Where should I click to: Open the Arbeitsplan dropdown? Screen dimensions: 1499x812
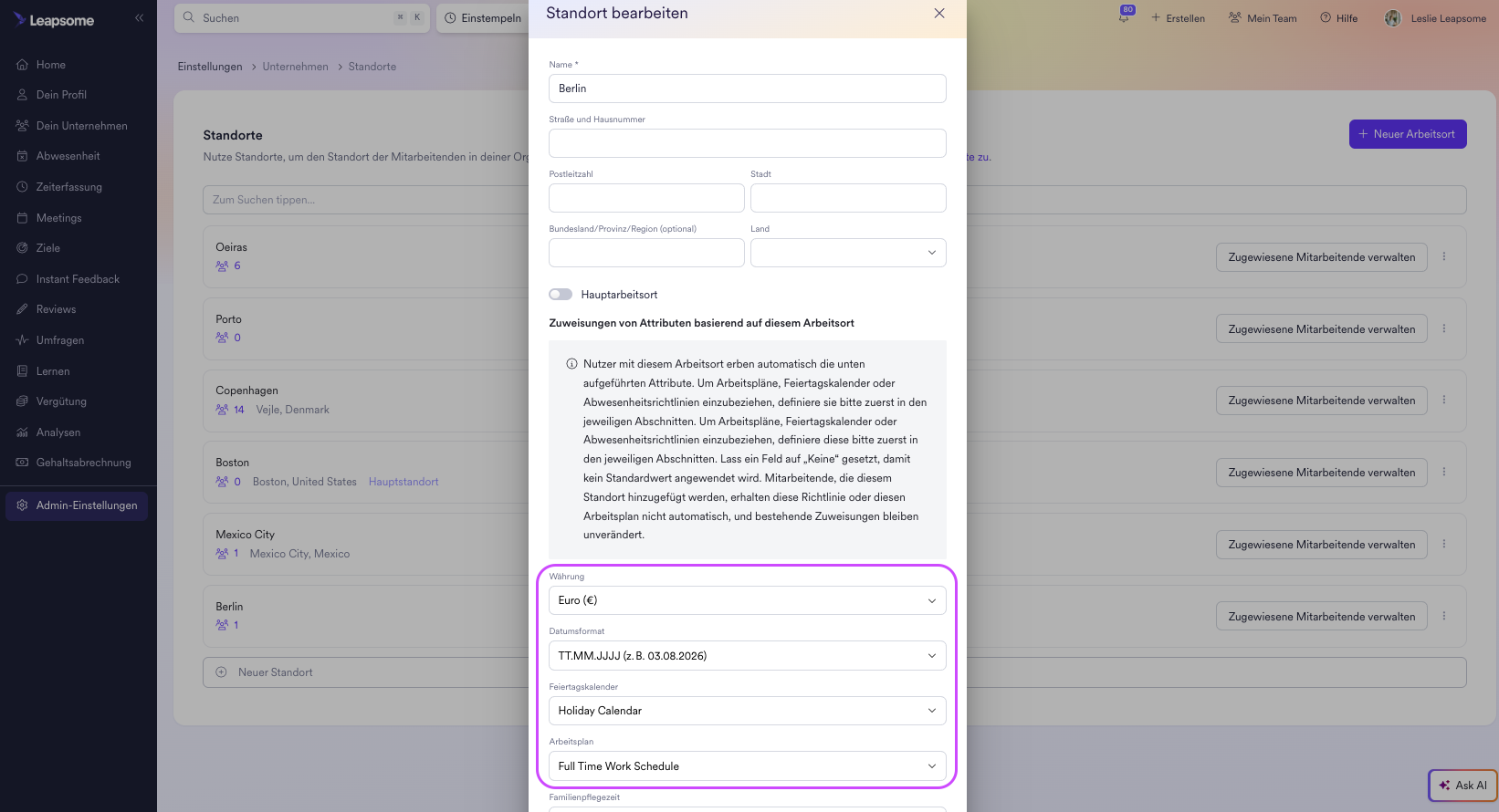(x=747, y=766)
